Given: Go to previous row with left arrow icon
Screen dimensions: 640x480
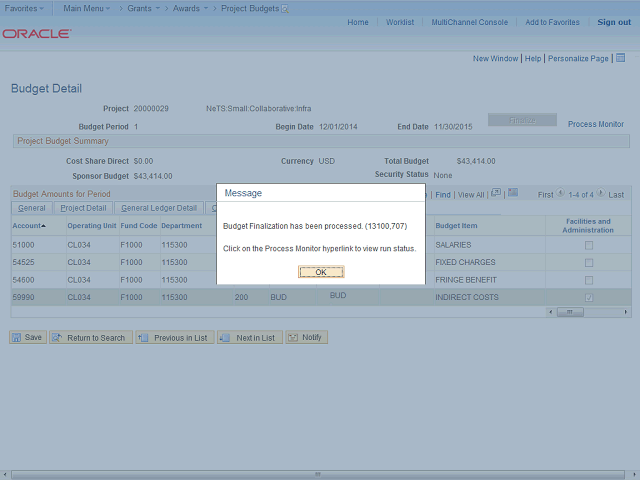Looking at the screenshot, I should [x=561, y=194].
